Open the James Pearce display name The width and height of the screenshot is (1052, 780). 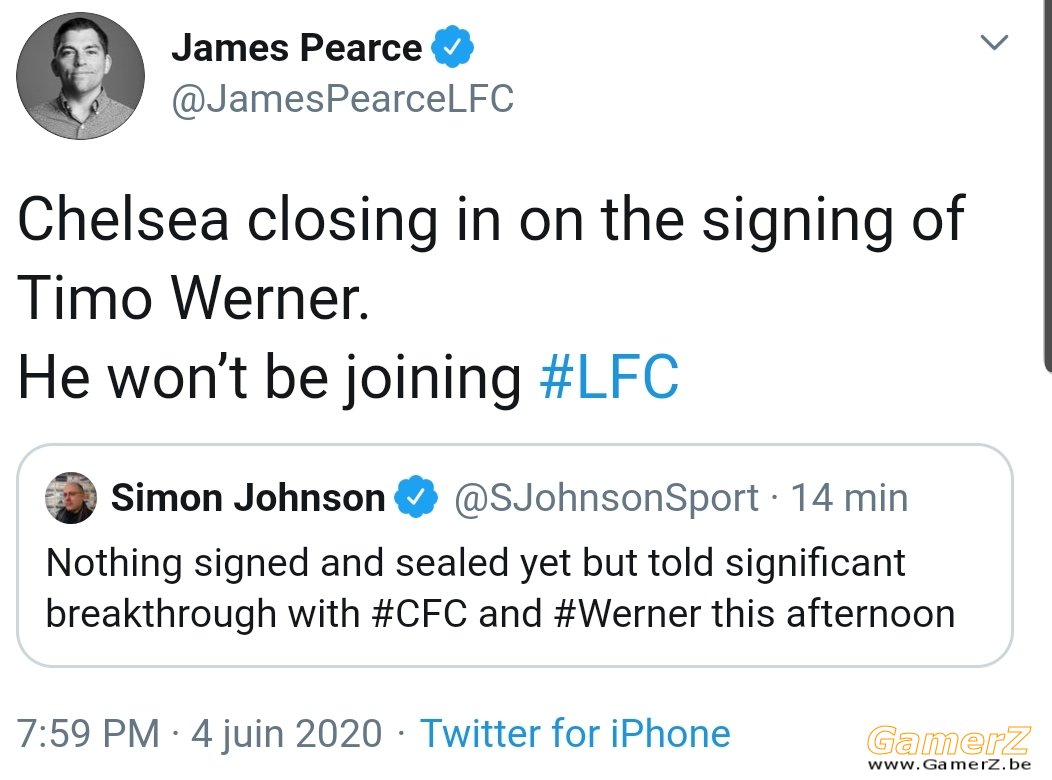coord(297,48)
